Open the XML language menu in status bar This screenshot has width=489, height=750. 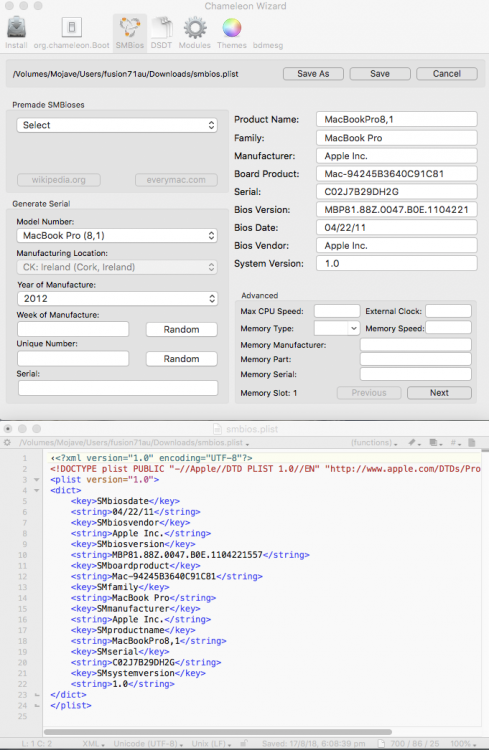pos(93,744)
